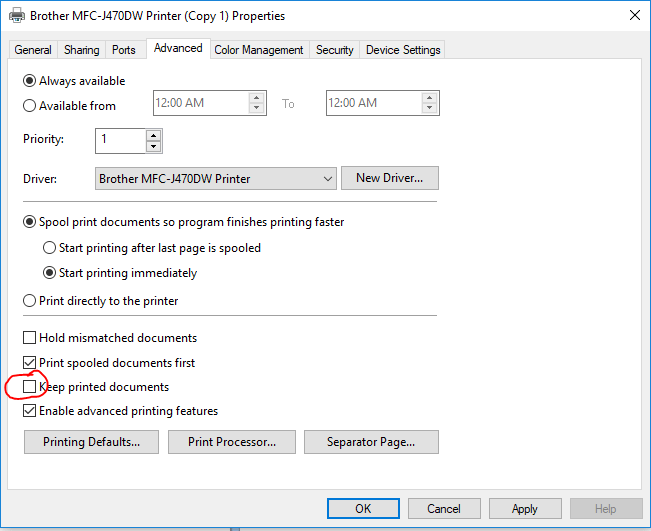Select the Advanced tab

coord(178,48)
